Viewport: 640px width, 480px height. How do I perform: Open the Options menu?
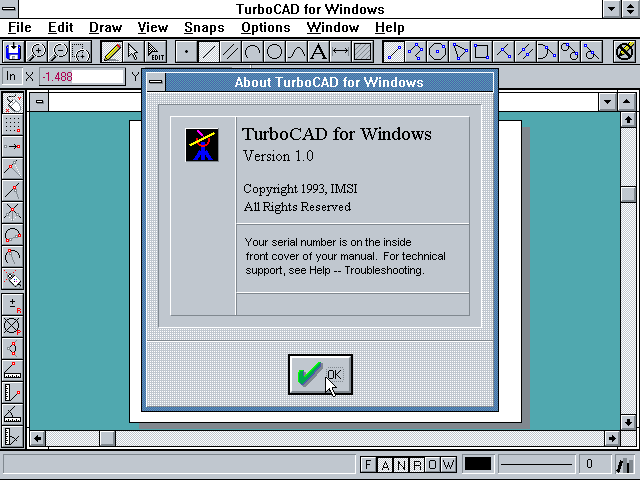266,27
